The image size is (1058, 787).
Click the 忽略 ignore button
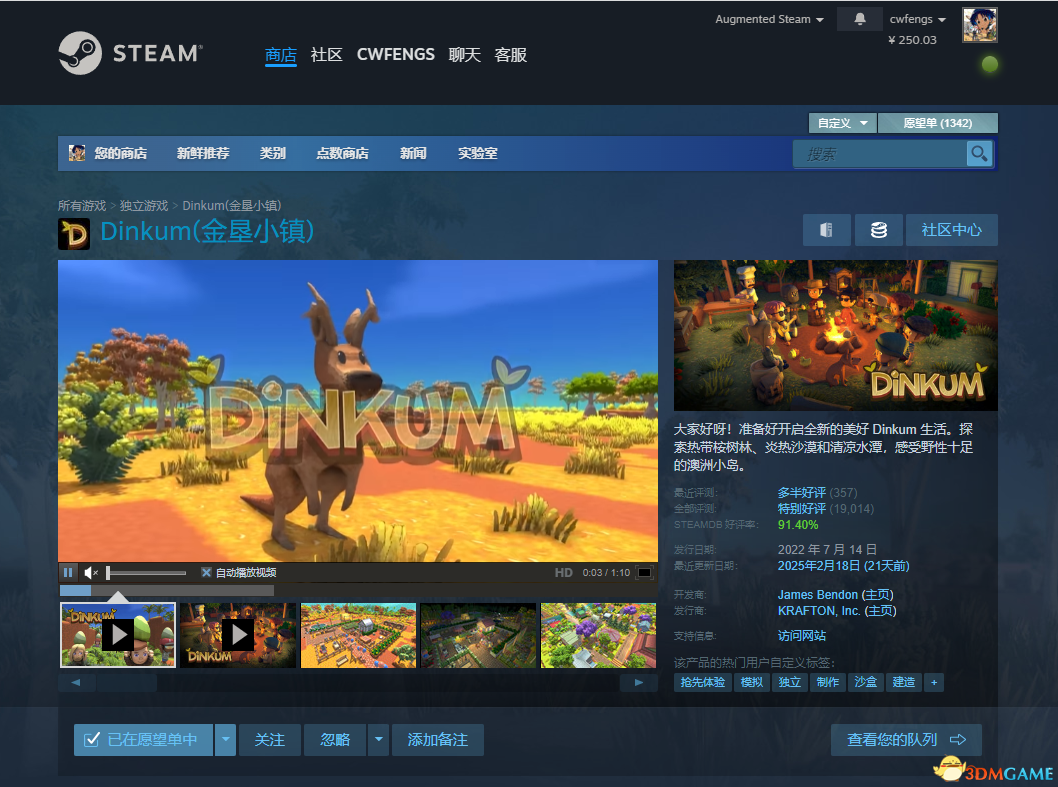tap(335, 740)
